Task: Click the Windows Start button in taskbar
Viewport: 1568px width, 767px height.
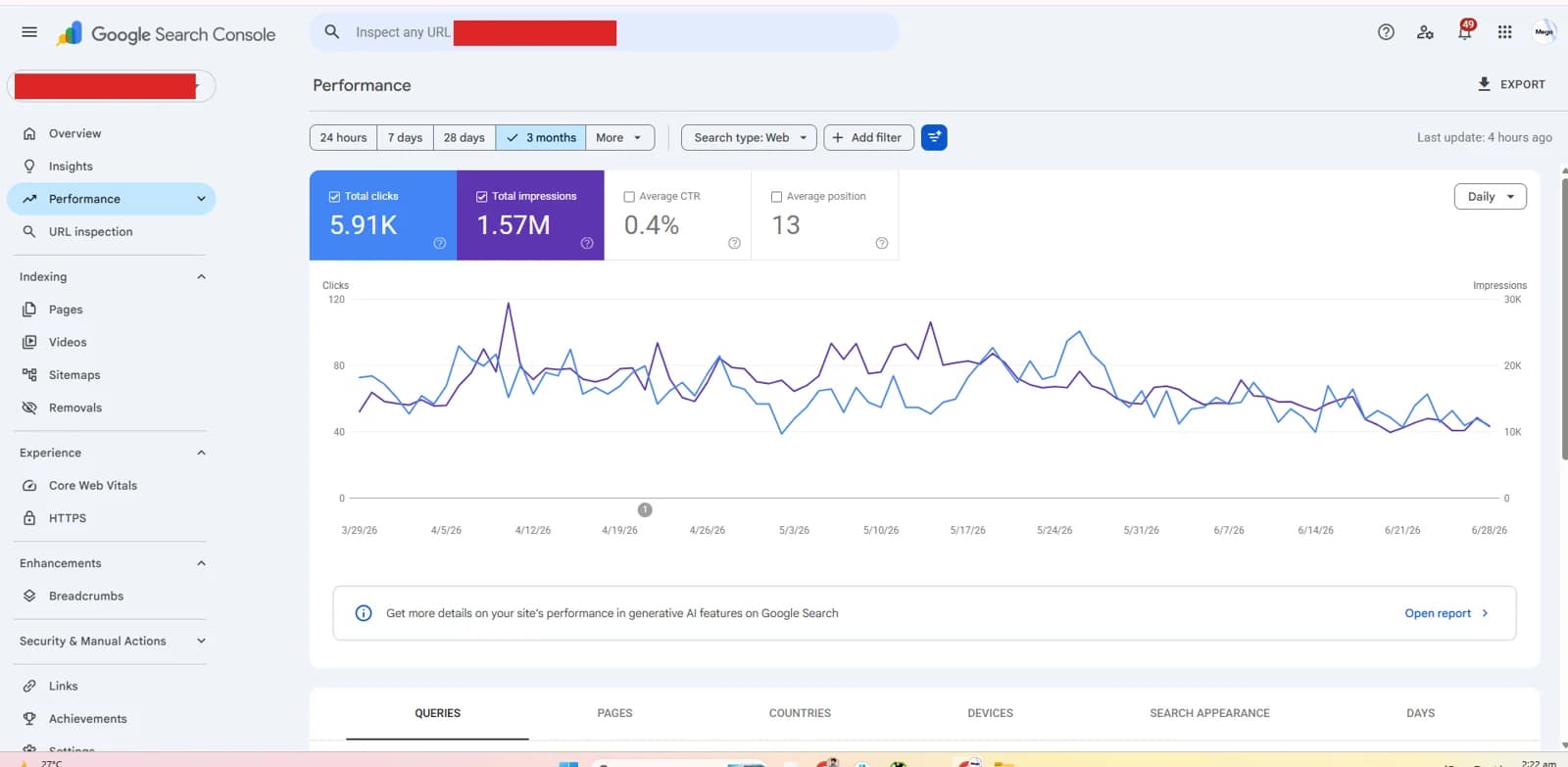Action: pos(567,763)
